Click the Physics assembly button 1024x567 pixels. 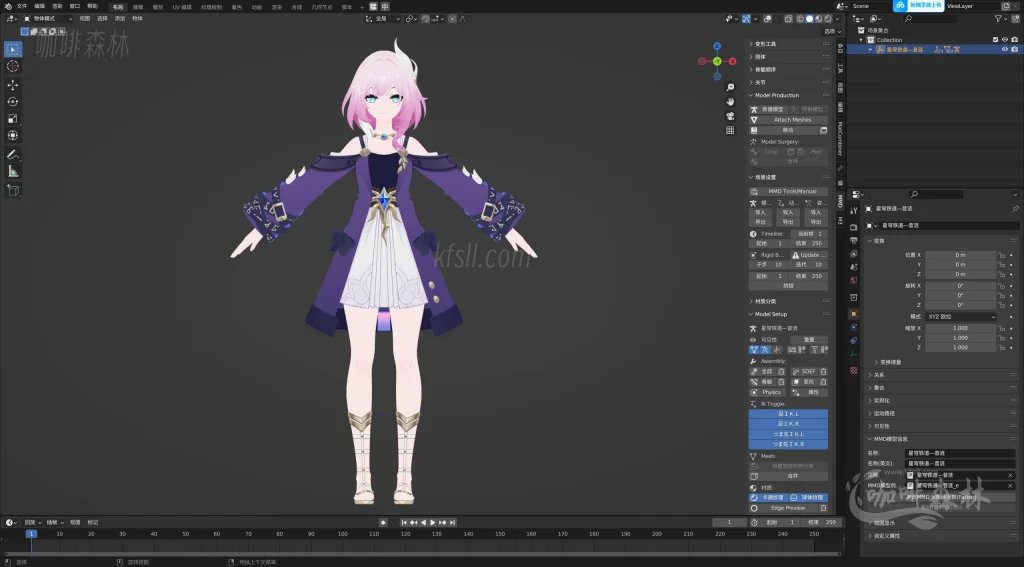(x=768, y=393)
